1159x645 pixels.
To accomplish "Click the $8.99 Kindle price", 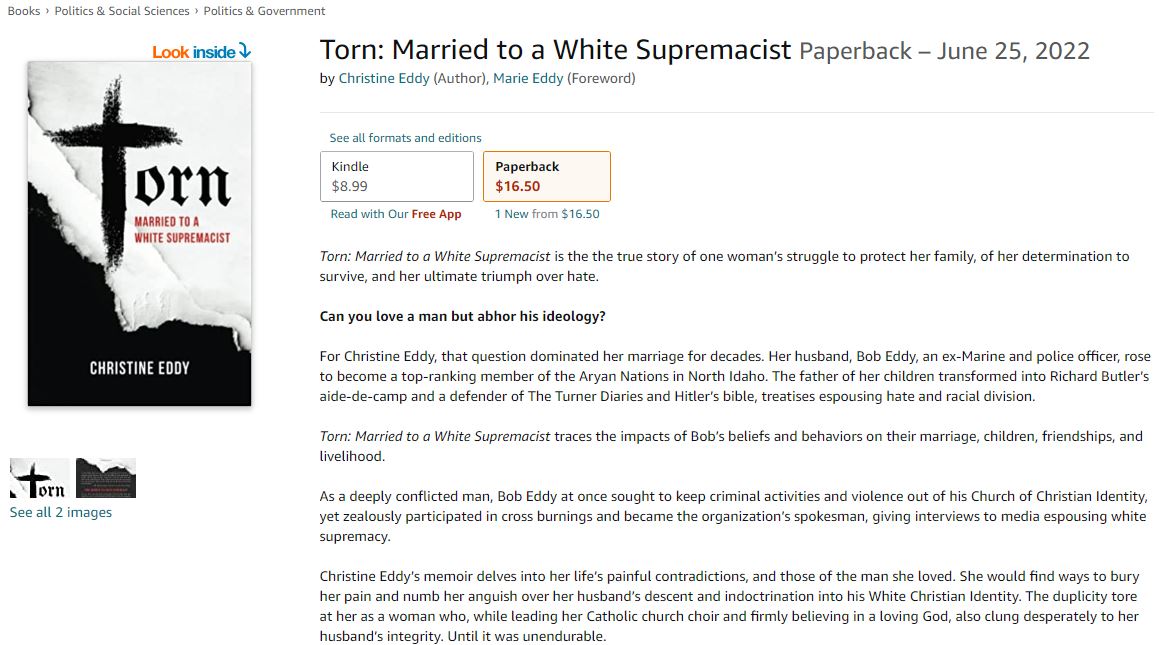I will [x=350, y=186].
